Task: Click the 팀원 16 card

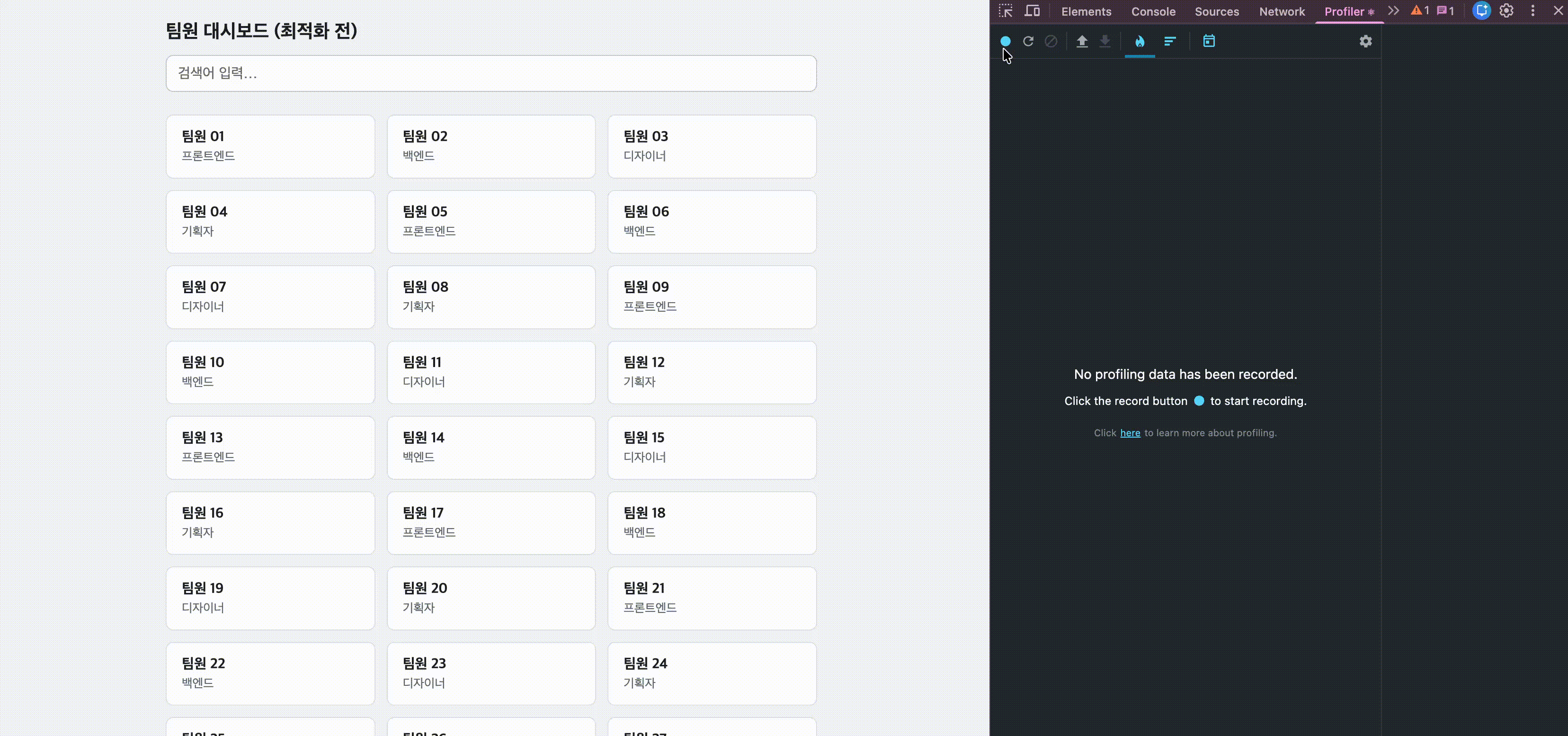Action: pyautogui.click(x=270, y=523)
